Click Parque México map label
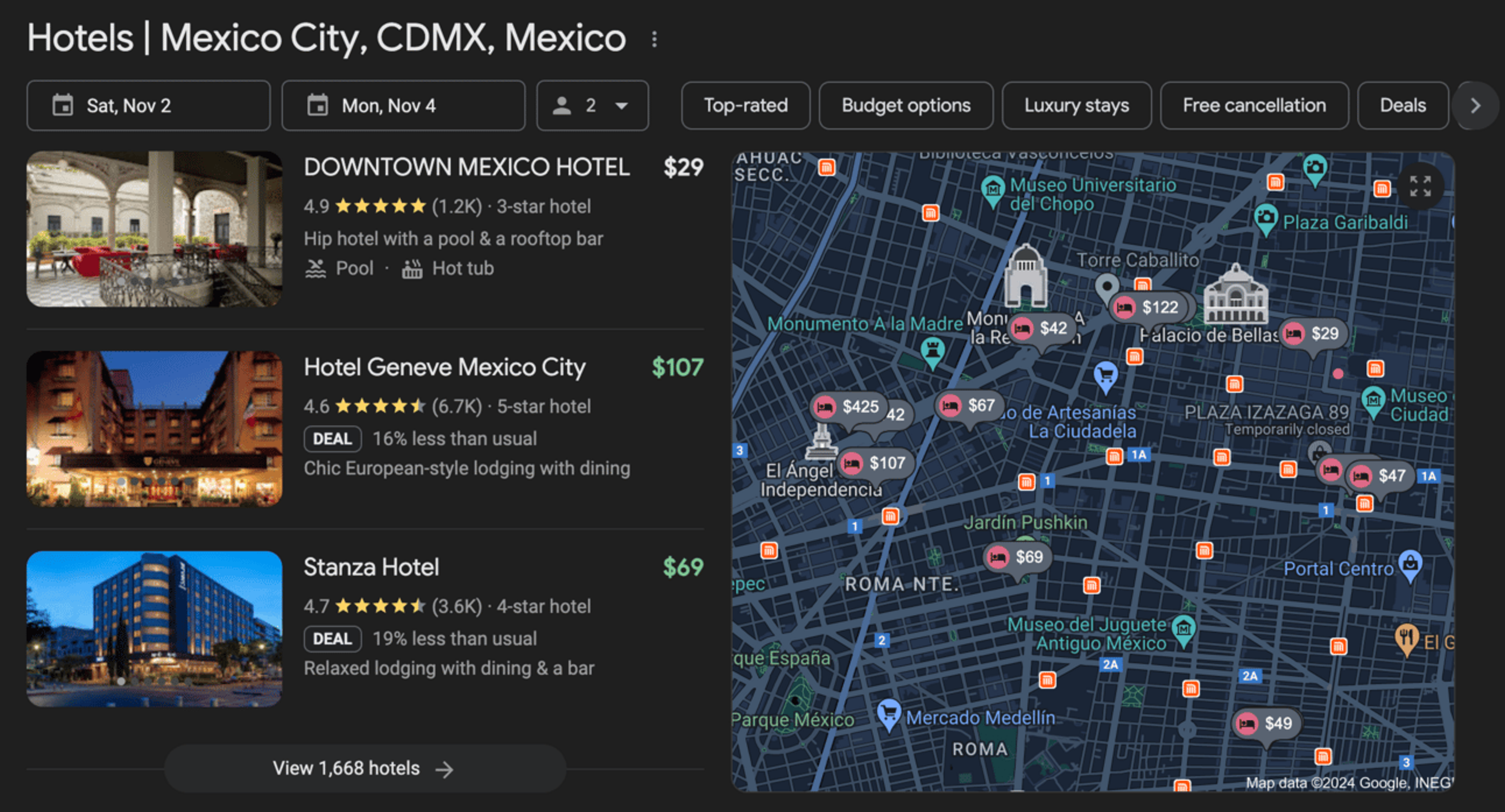 (793, 720)
